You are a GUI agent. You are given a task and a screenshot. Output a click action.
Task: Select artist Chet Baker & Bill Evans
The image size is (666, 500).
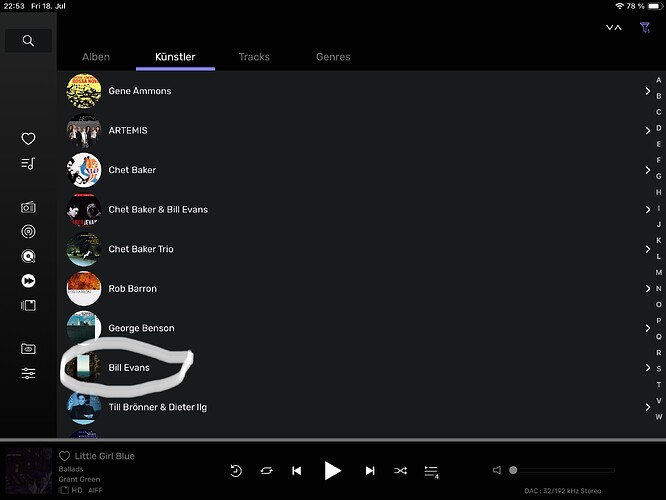pyautogui.click(x=158, y=209)
